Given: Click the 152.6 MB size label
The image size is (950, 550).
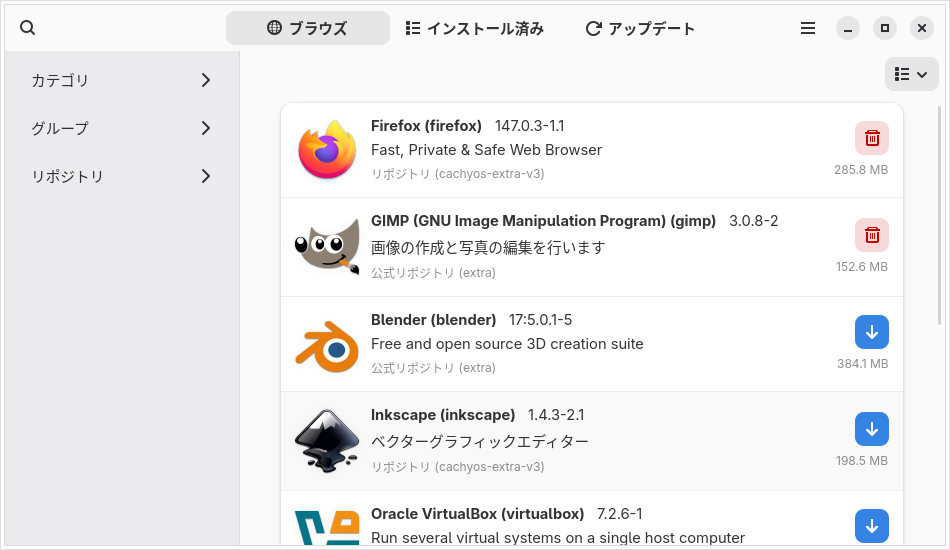Looking at the screenshot, I should point(862,267).
